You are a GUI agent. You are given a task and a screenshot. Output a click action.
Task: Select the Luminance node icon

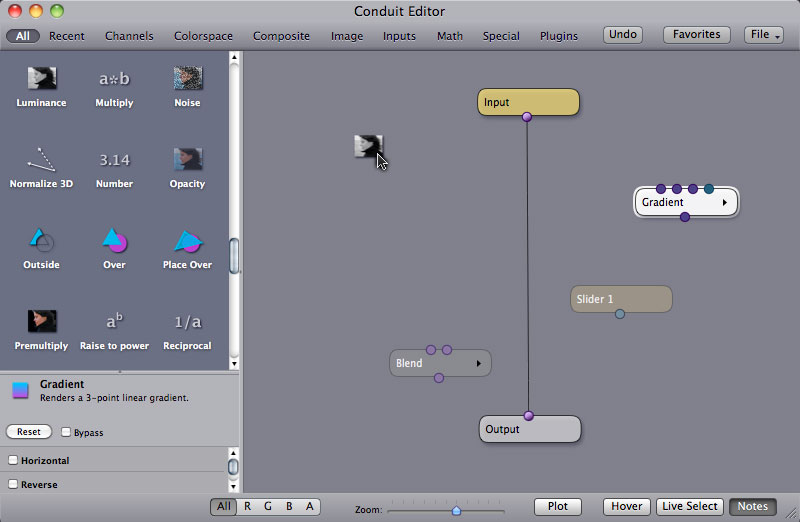pos(41,79)
